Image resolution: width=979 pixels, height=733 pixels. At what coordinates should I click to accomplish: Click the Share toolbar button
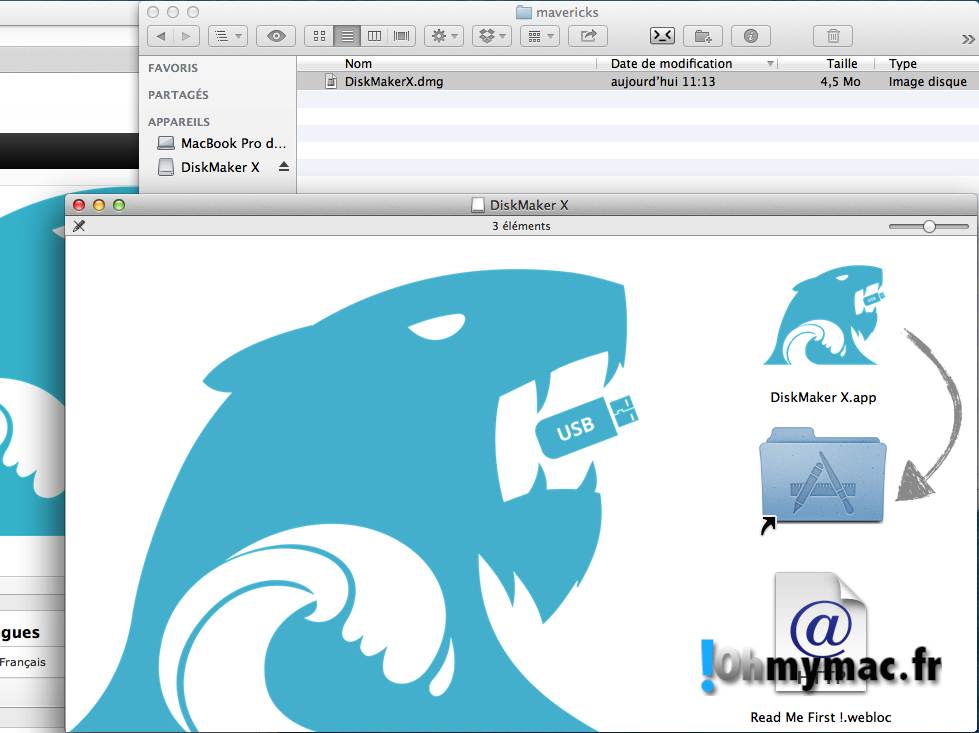point(588,36)
